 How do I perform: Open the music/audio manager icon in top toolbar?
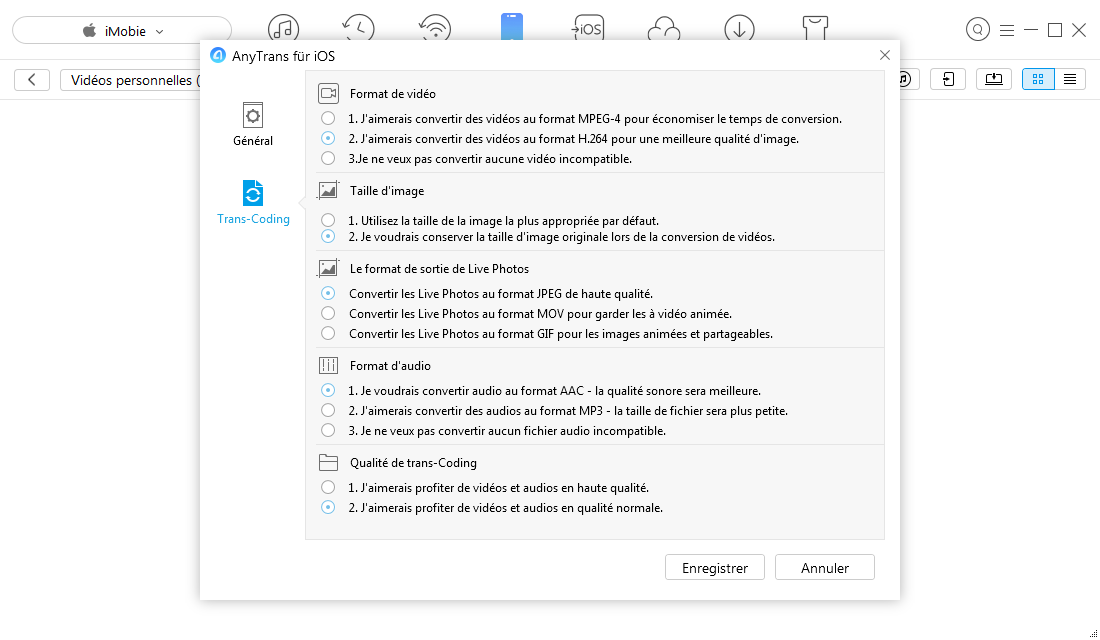click(x=283, y=29)
